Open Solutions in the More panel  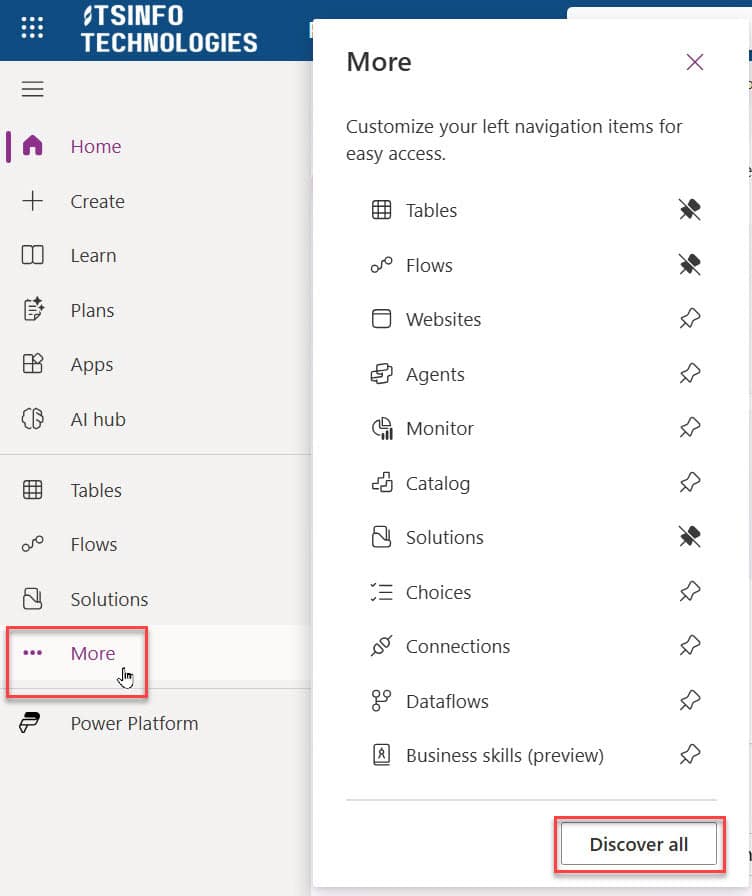445,538
